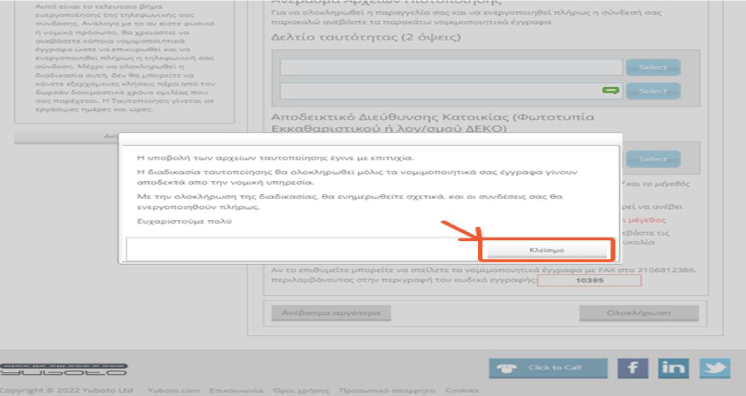Image resolution: width=746 pixels, height=396 pixels.
Task: Select file for second ID card side
Action: tap(653, 91)
